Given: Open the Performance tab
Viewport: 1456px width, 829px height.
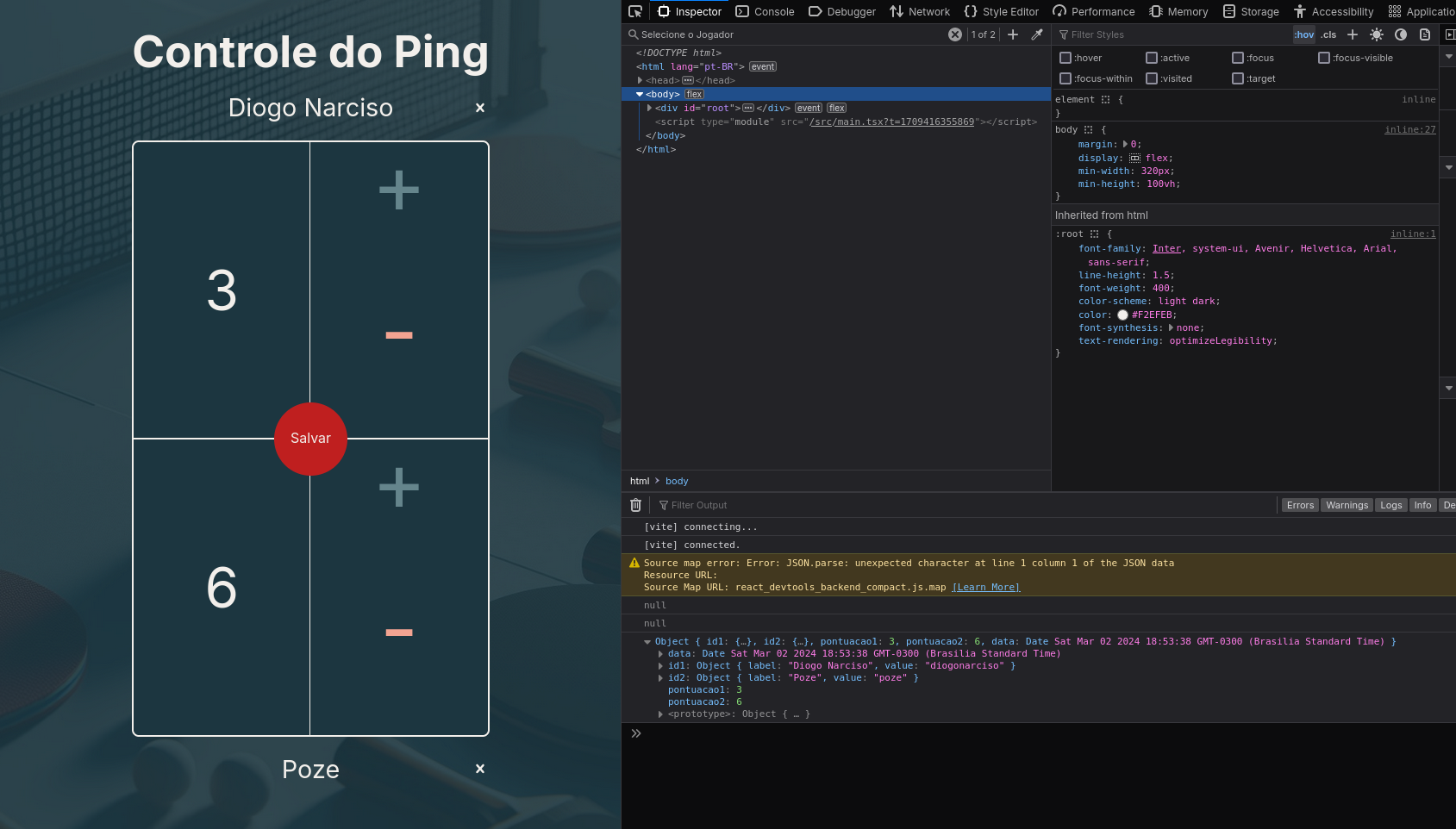Looking at the screenshot, I should click(x=1094, y=11).
